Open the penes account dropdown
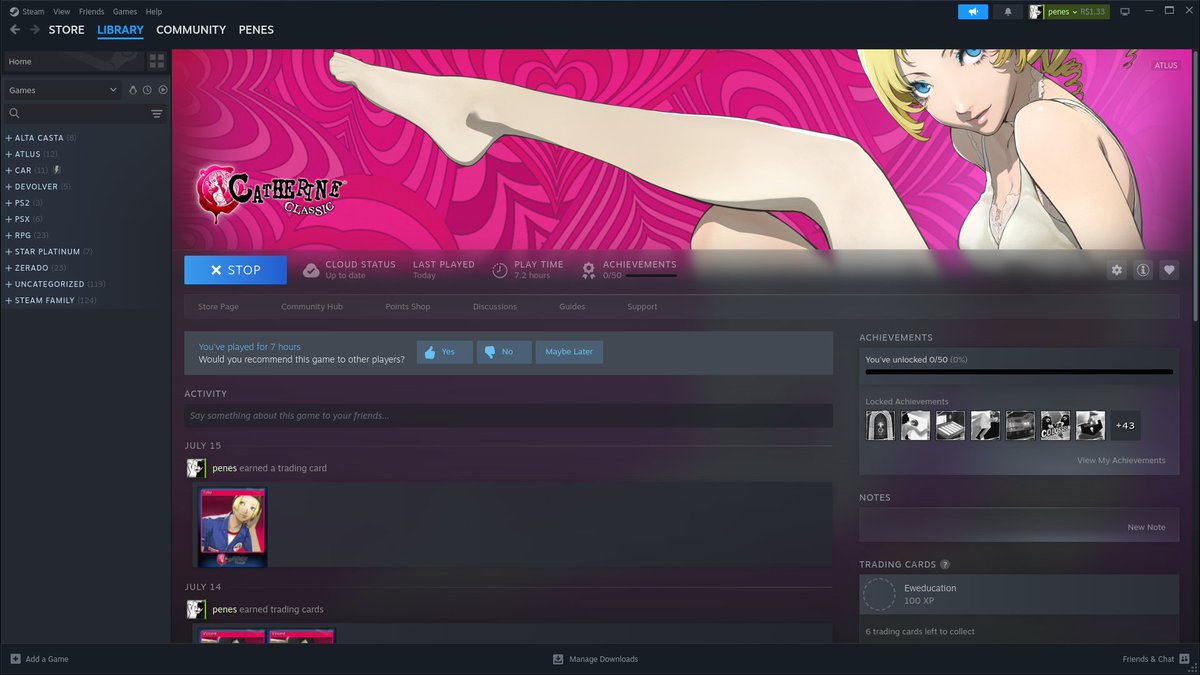 [x=1077, y=12]
